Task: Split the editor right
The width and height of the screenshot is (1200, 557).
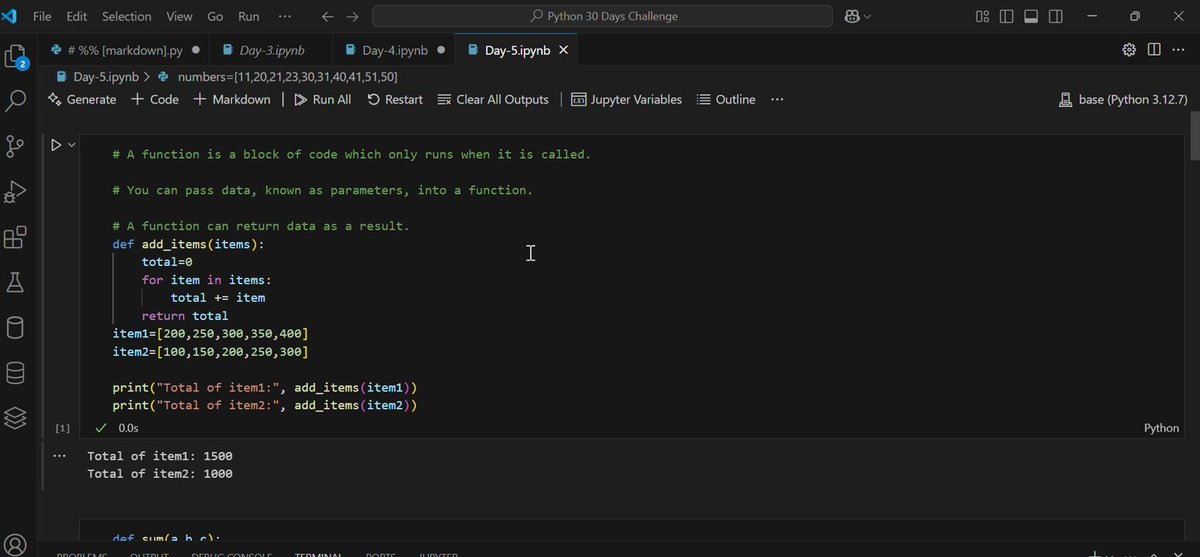Action: pyautogui.click(x=1154, y=50)
